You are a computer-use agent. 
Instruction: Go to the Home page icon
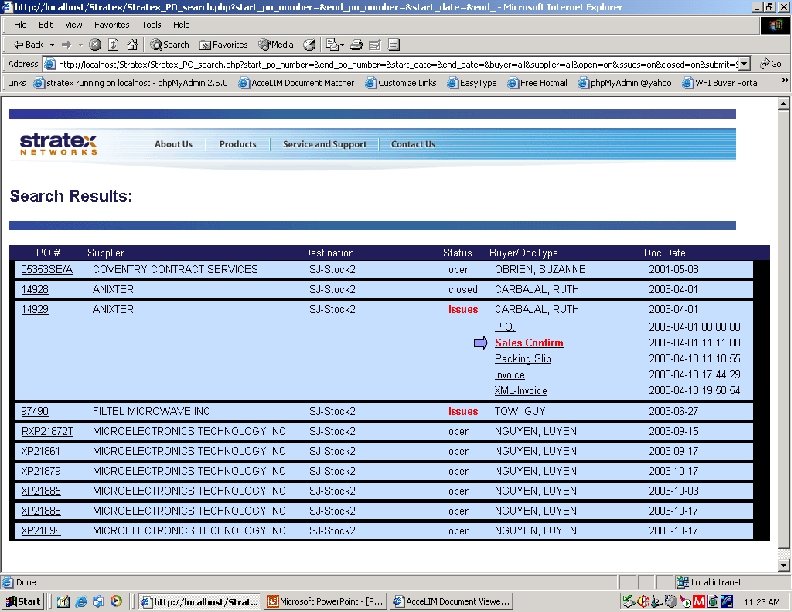[x=132, y=45]
